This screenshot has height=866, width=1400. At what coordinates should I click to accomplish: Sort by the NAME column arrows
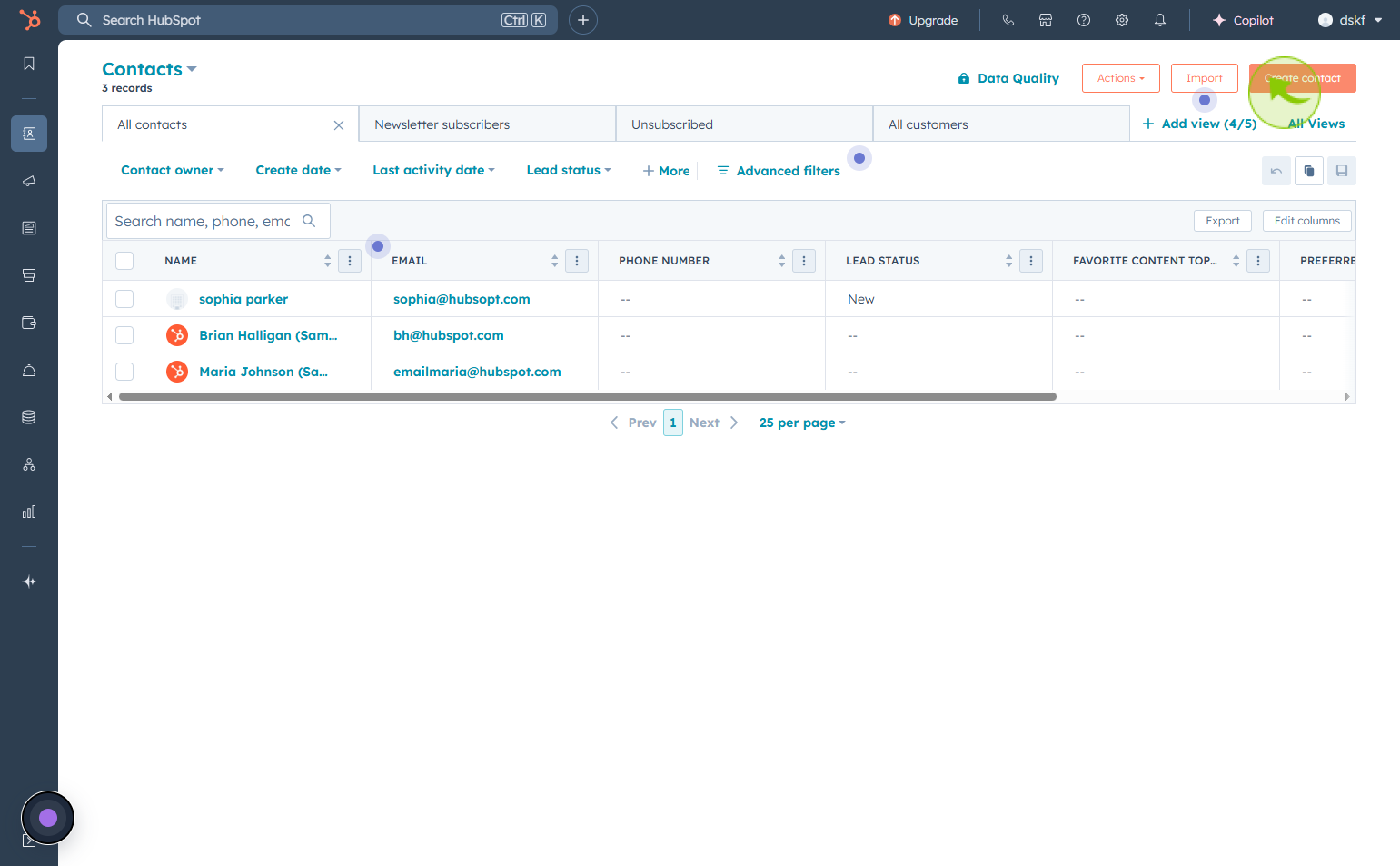pos(328,261)
